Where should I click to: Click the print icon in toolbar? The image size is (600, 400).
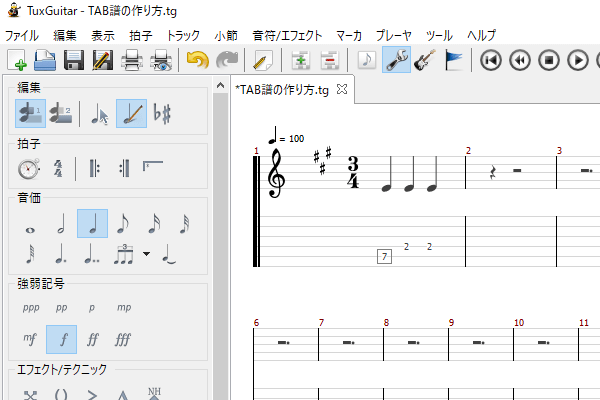[131, 61]
